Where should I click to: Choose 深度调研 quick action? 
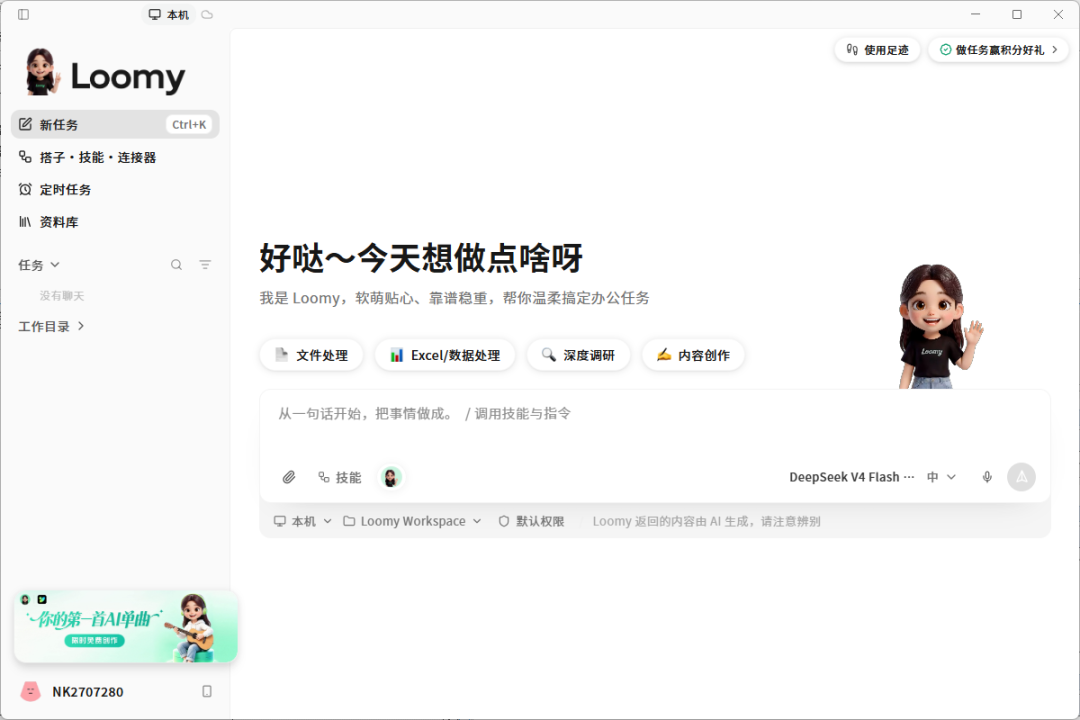coord(578,355)
